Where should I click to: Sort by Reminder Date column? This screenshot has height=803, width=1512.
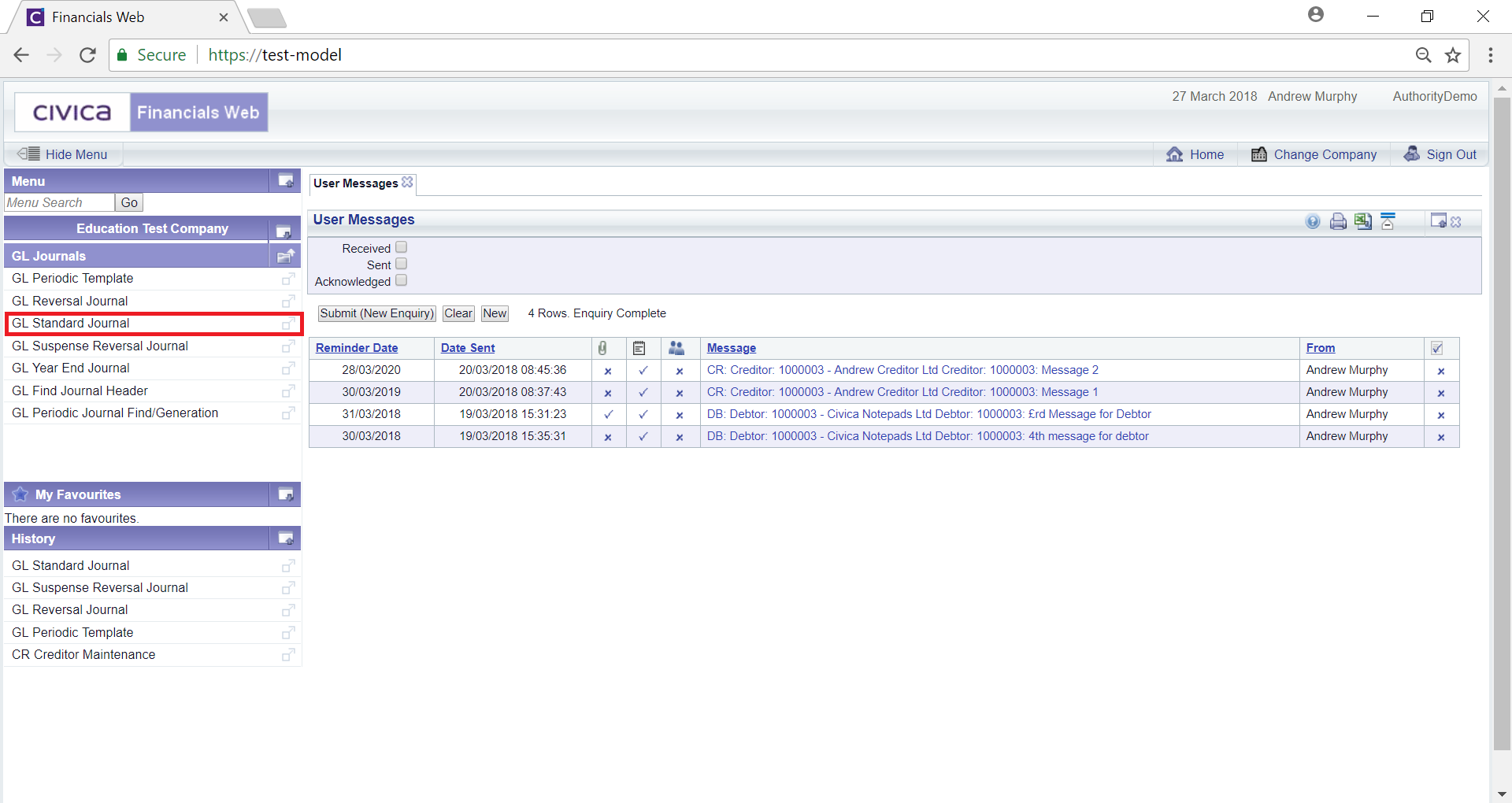pos(357,348)
